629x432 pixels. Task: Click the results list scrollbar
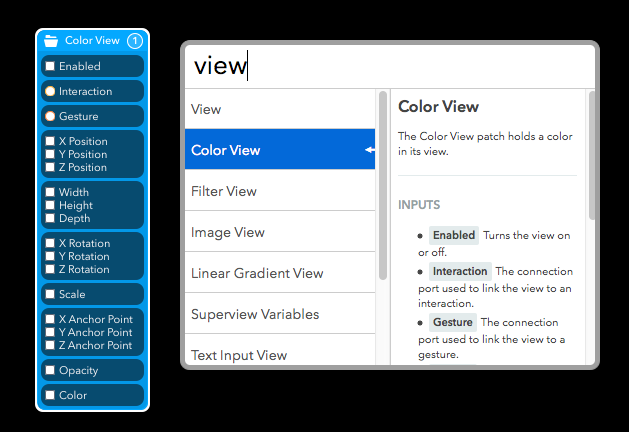(x=383, y=185)
